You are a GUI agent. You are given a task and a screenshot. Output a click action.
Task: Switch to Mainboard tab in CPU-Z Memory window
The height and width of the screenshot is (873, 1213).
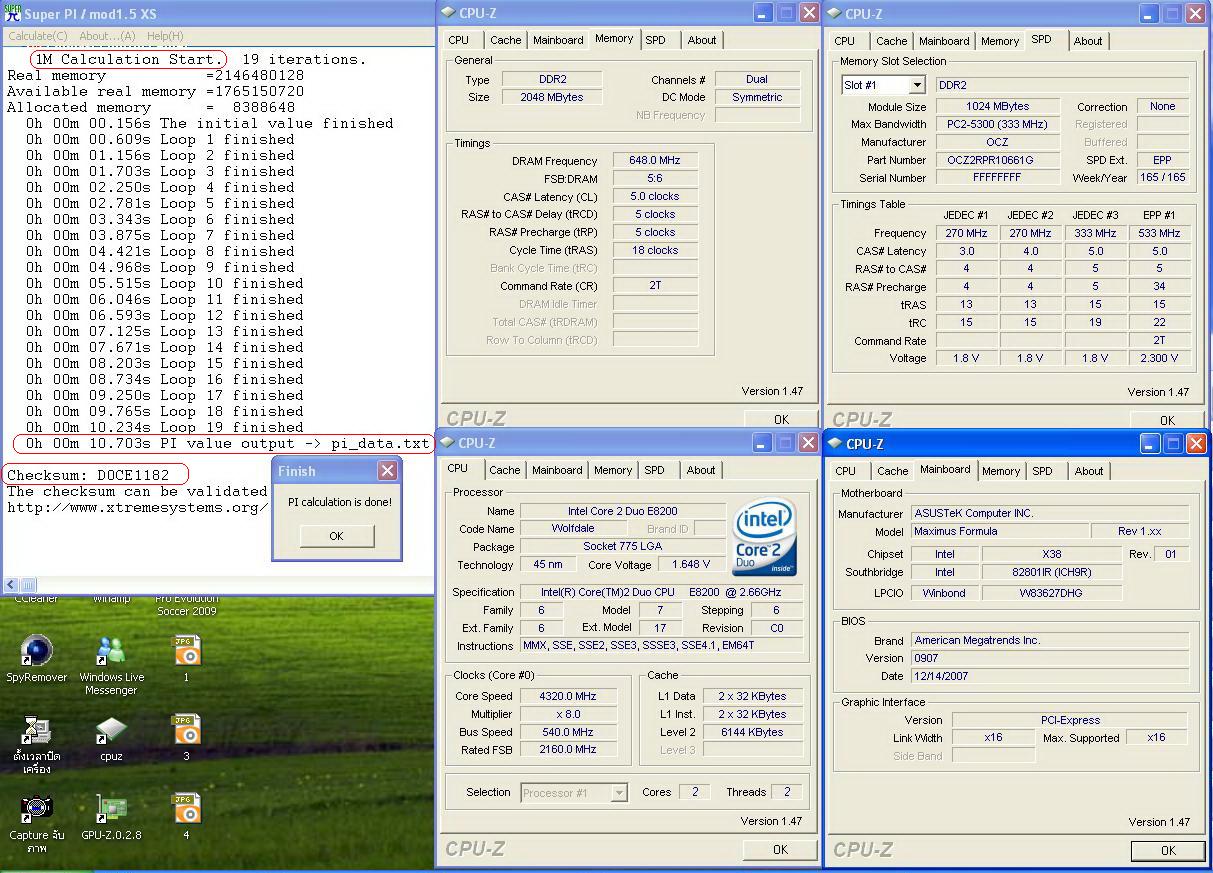click(x=558, y=40)
